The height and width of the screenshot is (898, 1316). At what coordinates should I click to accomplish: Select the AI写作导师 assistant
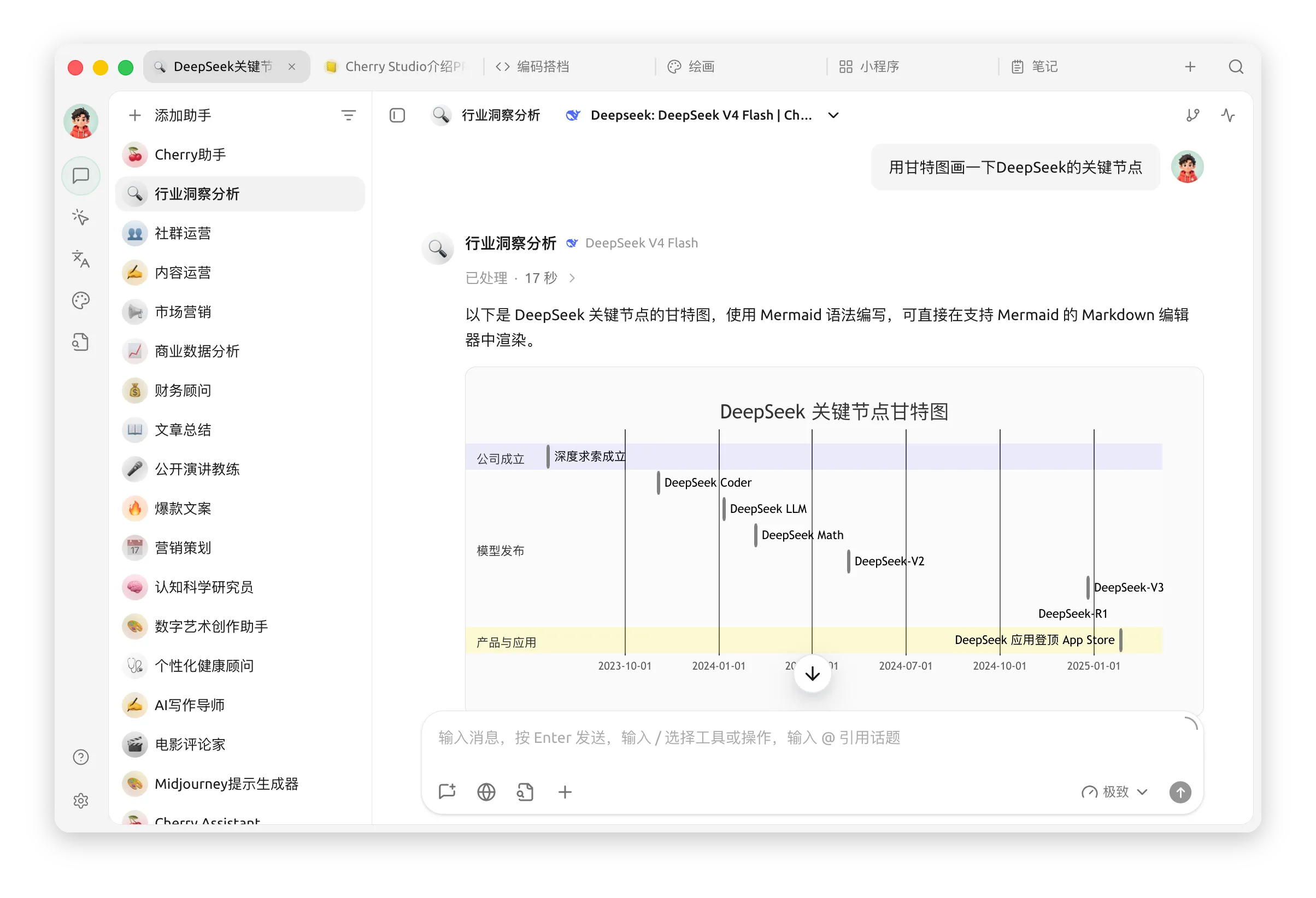240,705
